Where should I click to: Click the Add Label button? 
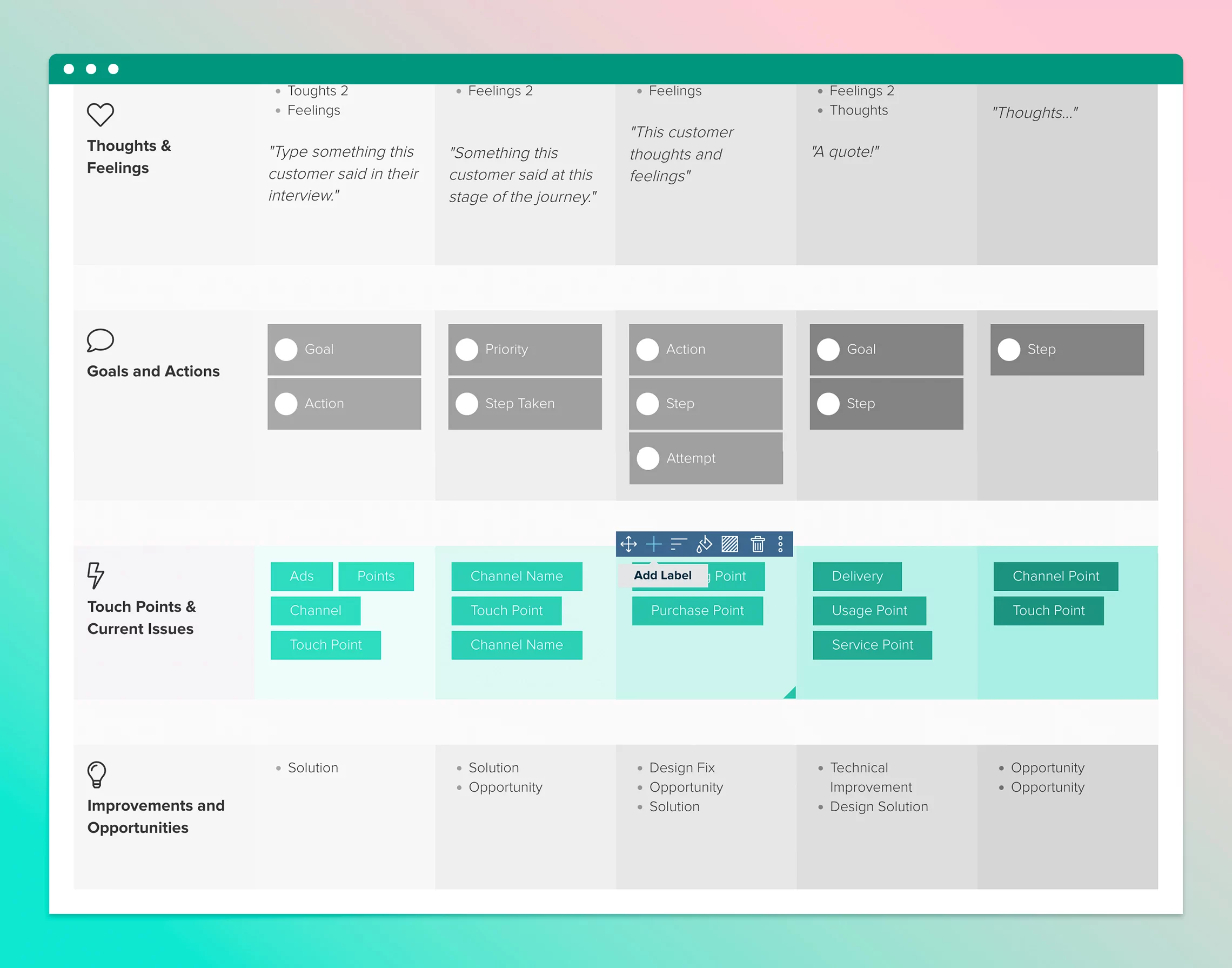(662, 575)
